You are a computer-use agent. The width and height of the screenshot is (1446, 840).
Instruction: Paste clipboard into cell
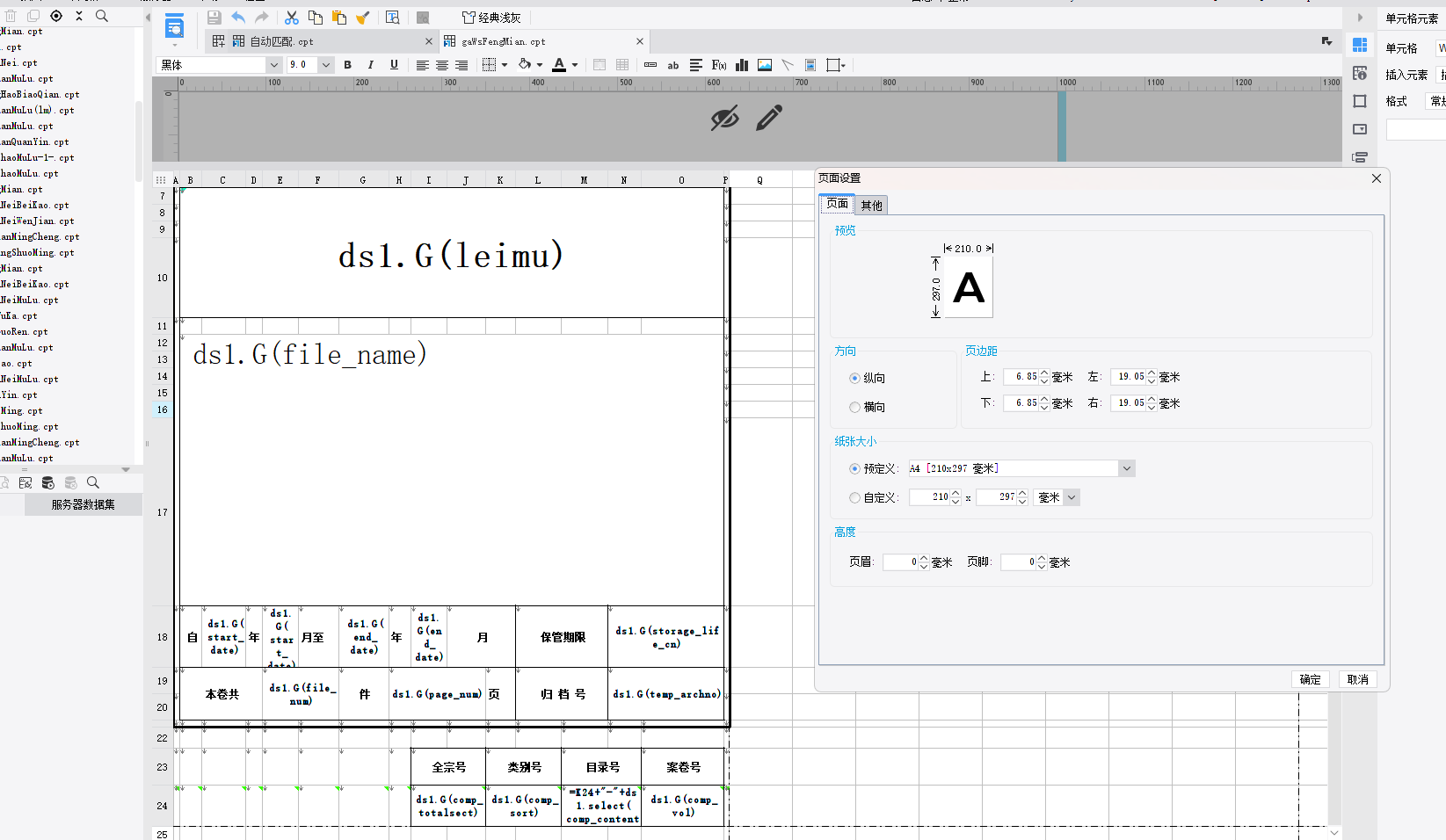[x=339, y=17]
